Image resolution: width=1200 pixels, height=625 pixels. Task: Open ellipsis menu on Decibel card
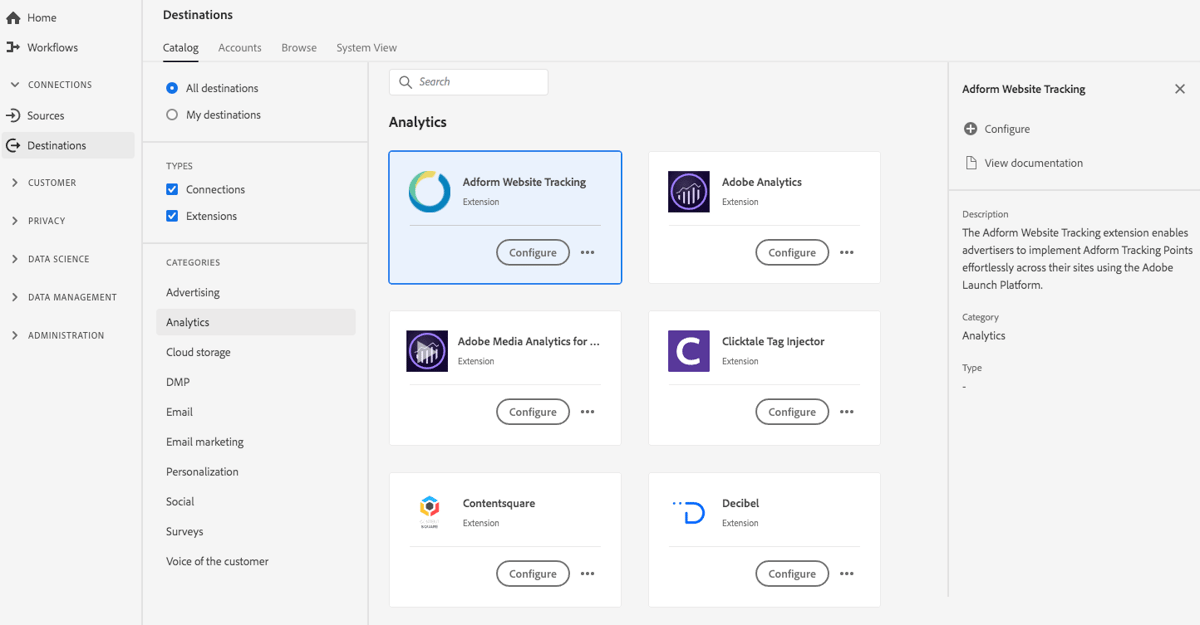click(x=846, y=573)
